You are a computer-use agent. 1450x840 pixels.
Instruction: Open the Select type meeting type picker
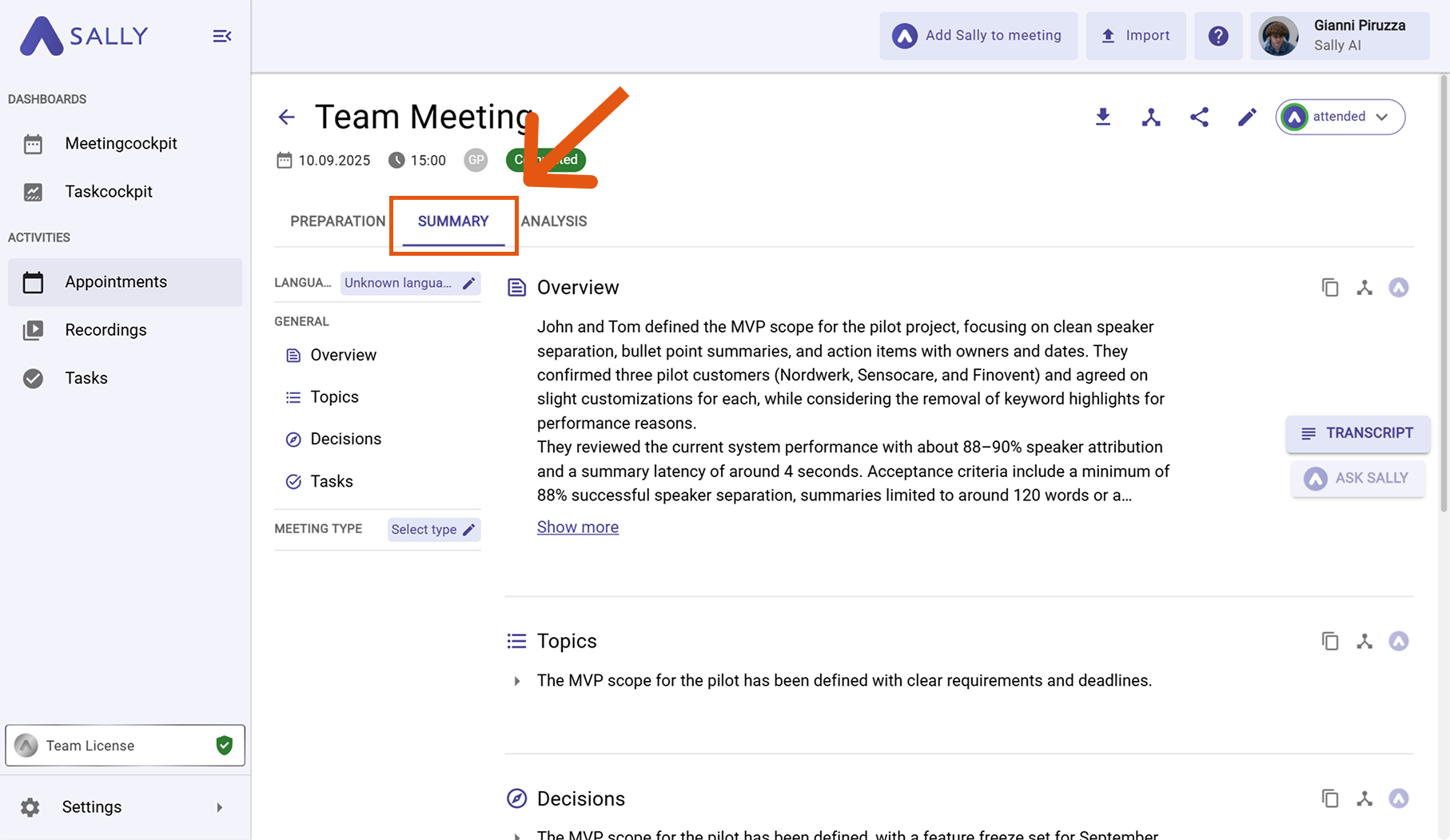click(433, 530)
